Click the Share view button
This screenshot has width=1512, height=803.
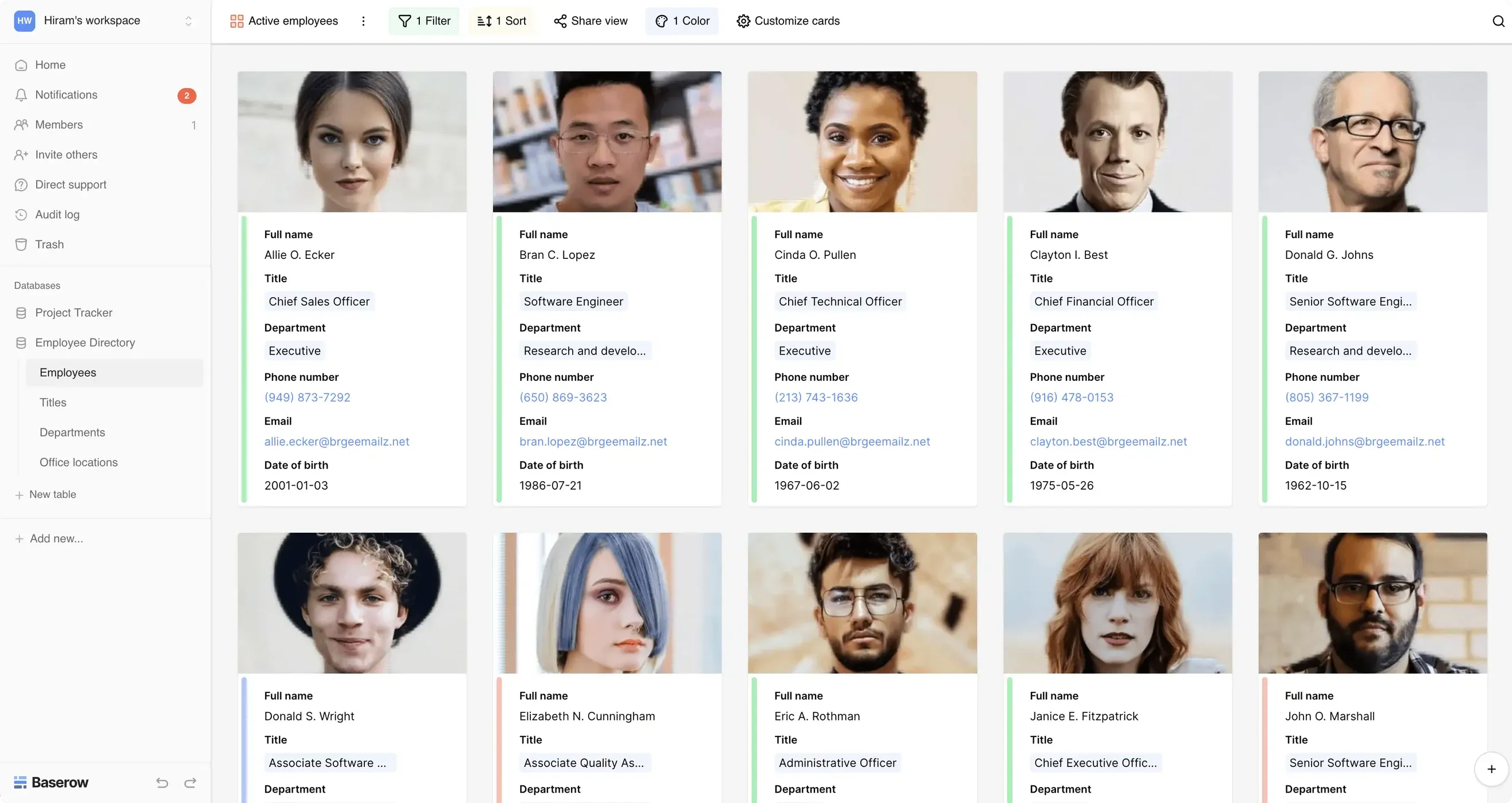[x=590, y=21]
